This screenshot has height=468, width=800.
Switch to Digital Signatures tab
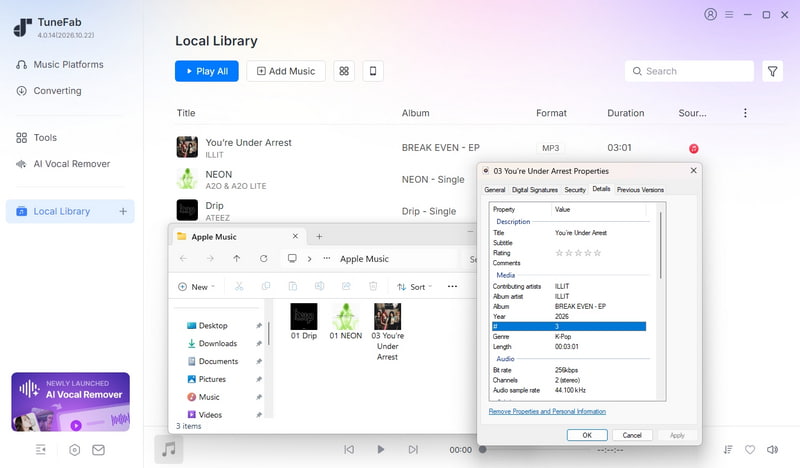535,189
